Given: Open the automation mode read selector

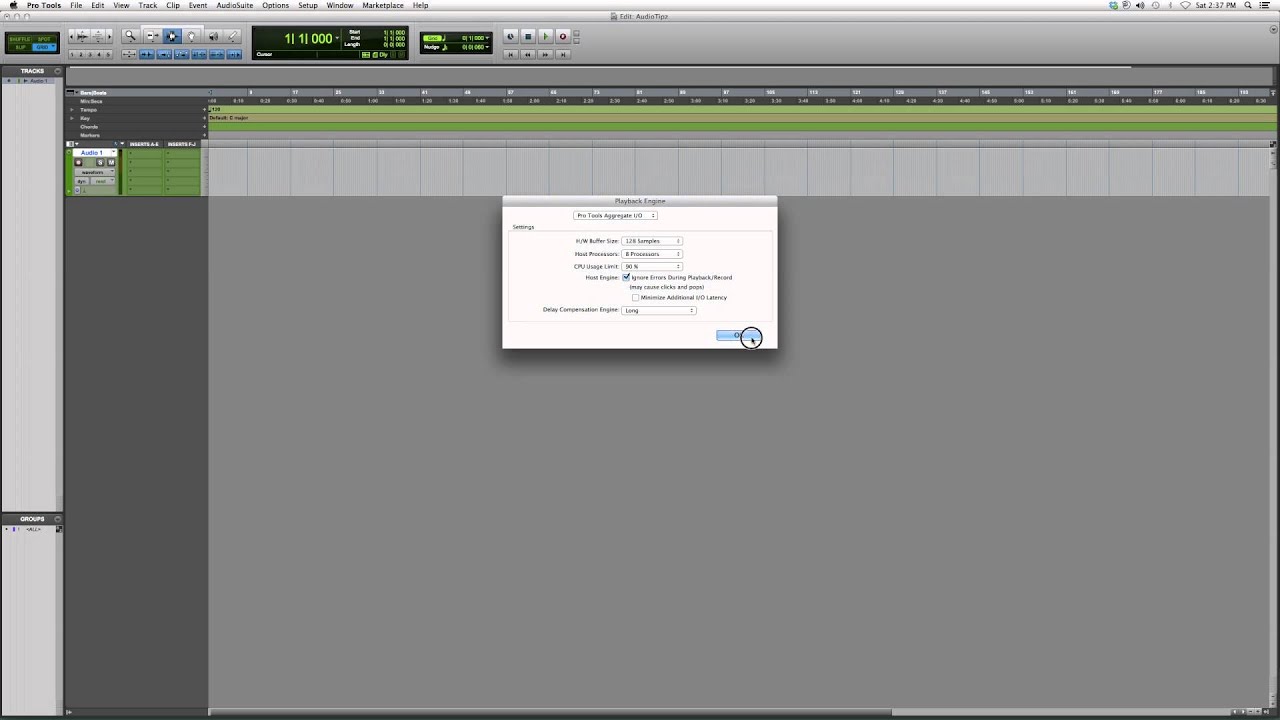Looking at the screenshot, I should [x=101, y=181].
